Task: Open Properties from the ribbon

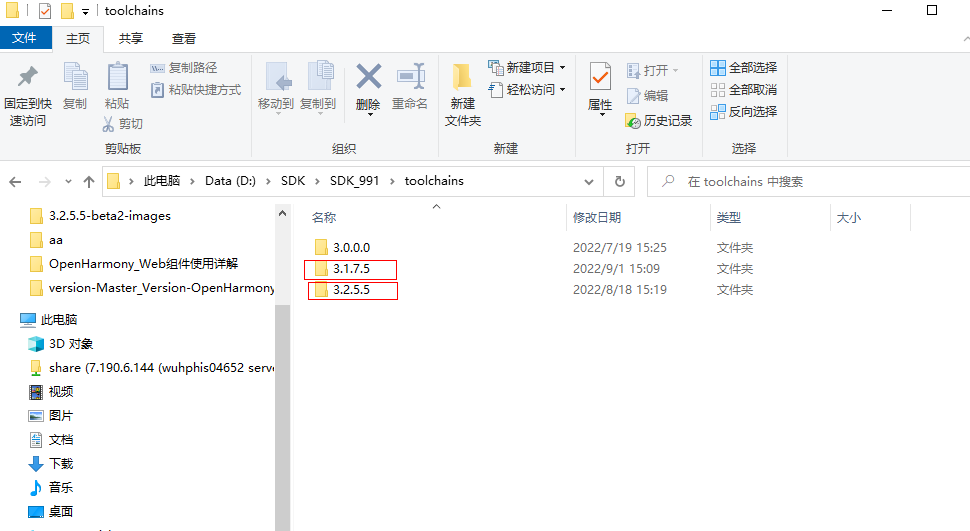Action: coord(600,78)
